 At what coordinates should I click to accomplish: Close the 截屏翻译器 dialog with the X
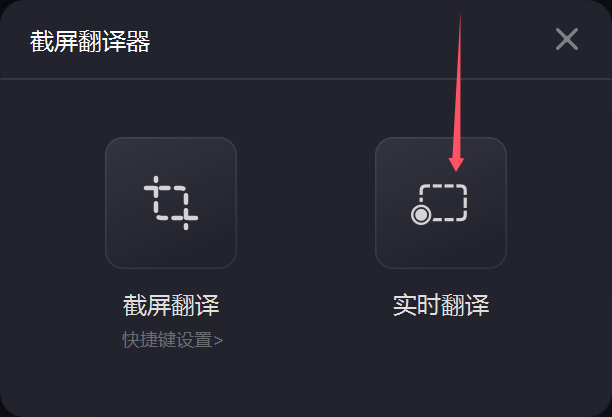(567, 39)
